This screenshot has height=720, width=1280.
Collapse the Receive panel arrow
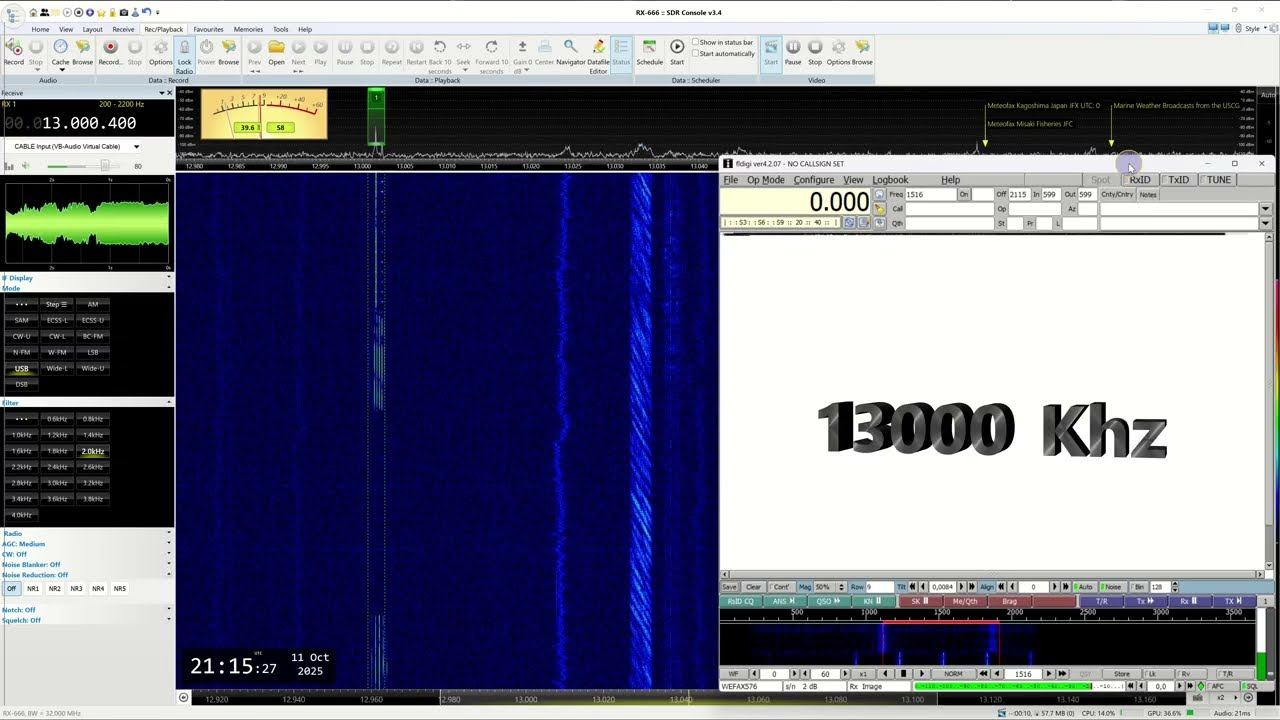coord(162,93)
